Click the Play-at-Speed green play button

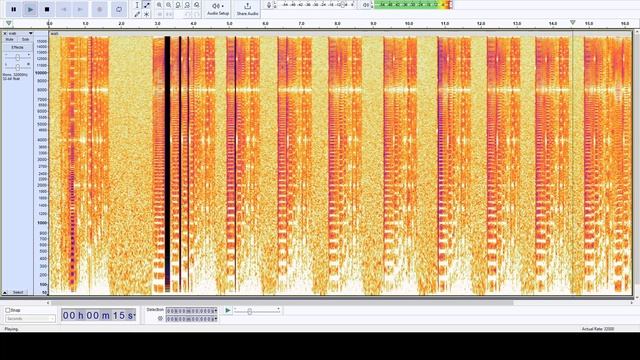[228, 311]
